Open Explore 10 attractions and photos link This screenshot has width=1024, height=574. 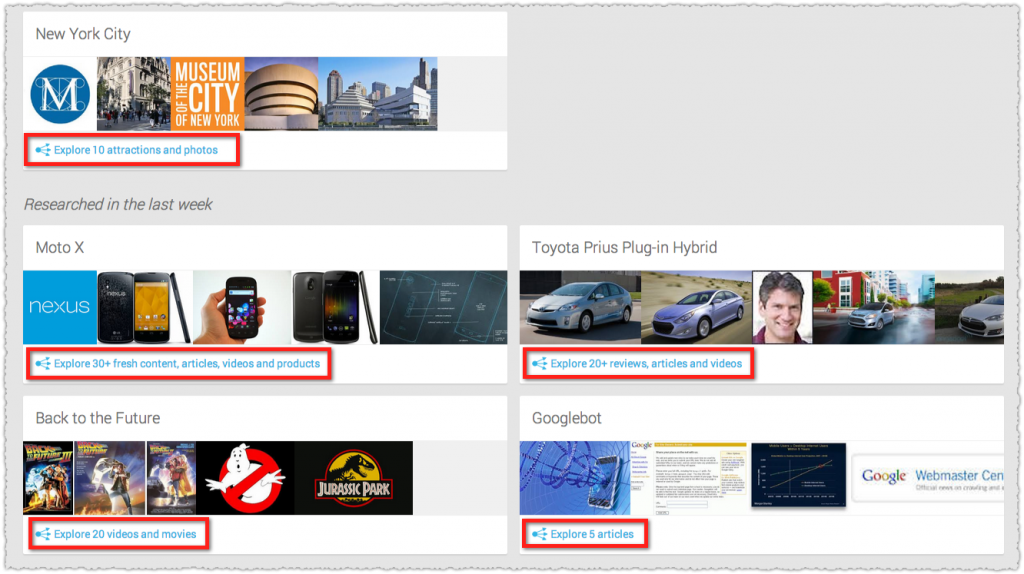(135, 150)
